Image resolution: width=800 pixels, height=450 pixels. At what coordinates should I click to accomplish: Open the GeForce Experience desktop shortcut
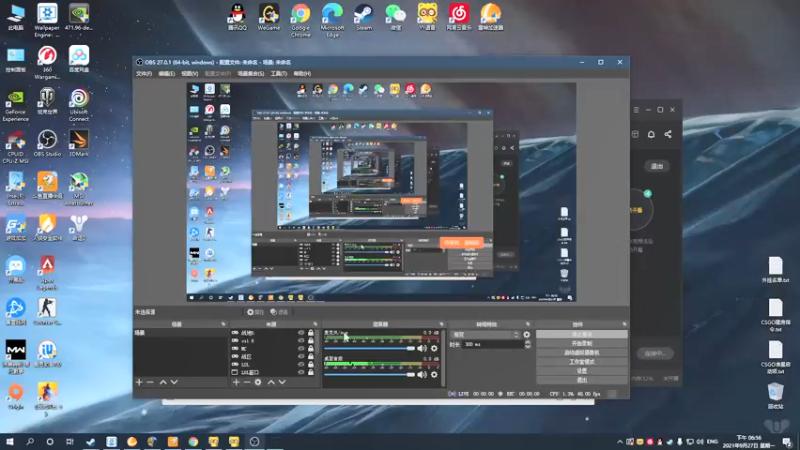pyautogui.click(x=15, y=106)
